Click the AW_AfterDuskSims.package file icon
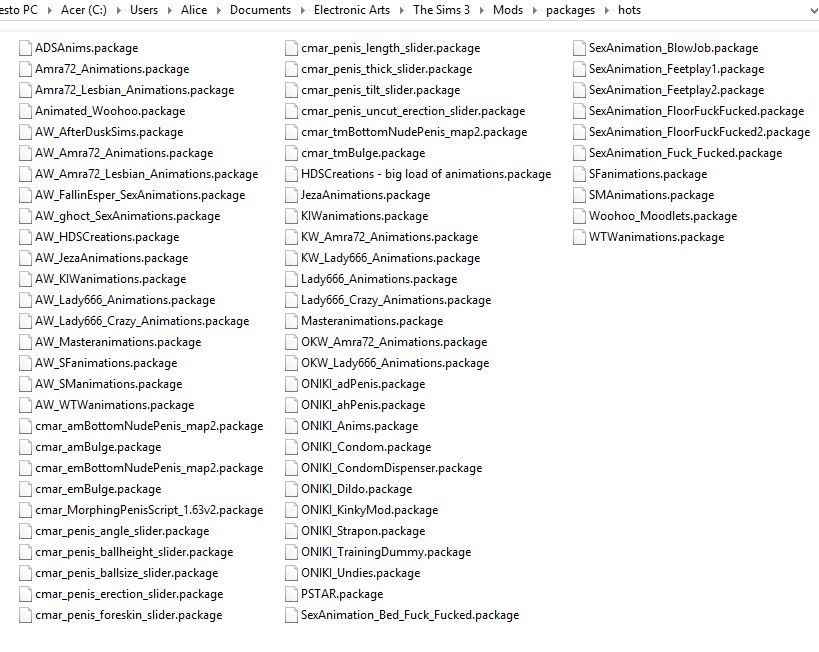Viewport: 819px width, 652px height. click(25, 132)
